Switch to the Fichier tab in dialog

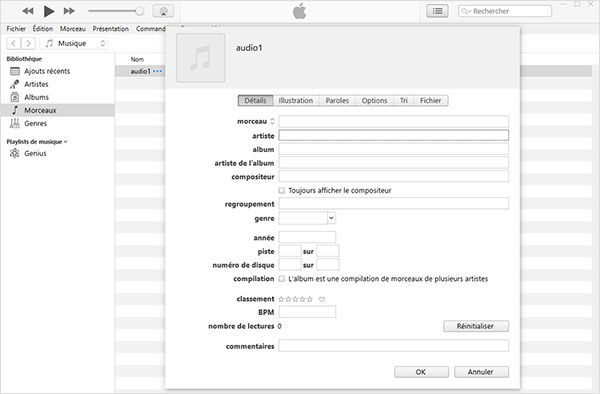tap(430, 101)
